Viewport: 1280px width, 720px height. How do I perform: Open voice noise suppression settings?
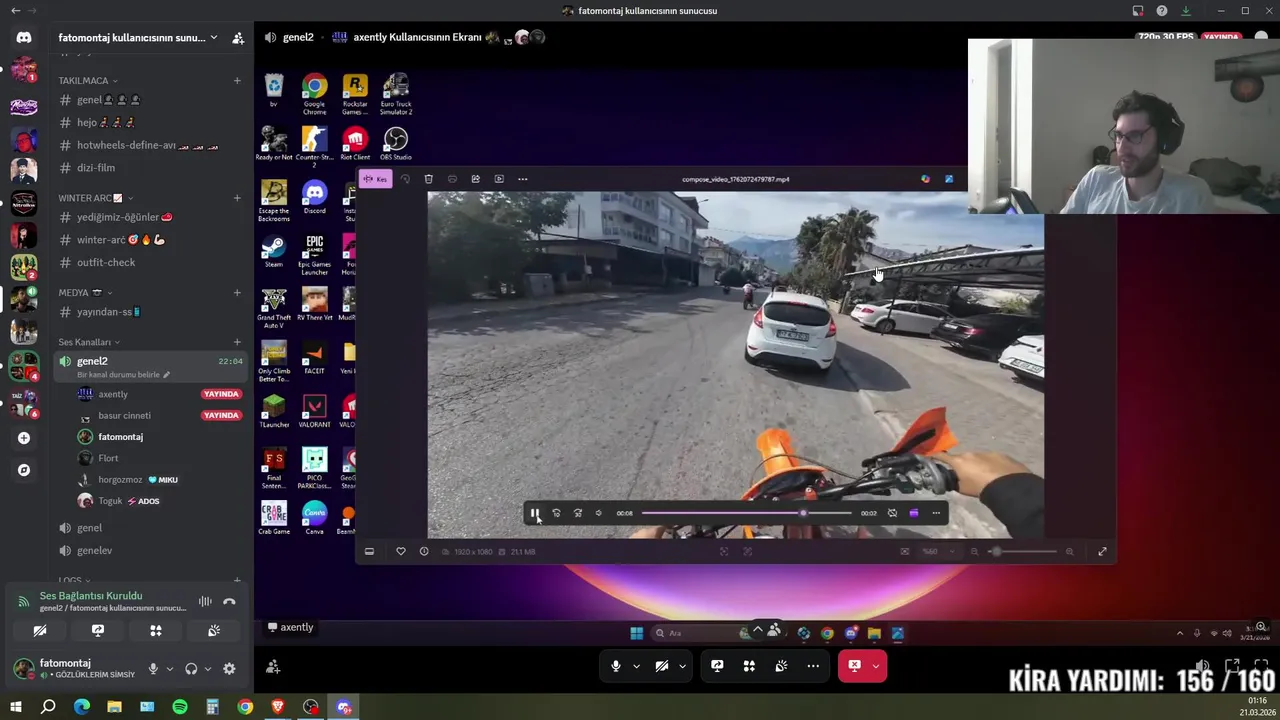point(205,601)
